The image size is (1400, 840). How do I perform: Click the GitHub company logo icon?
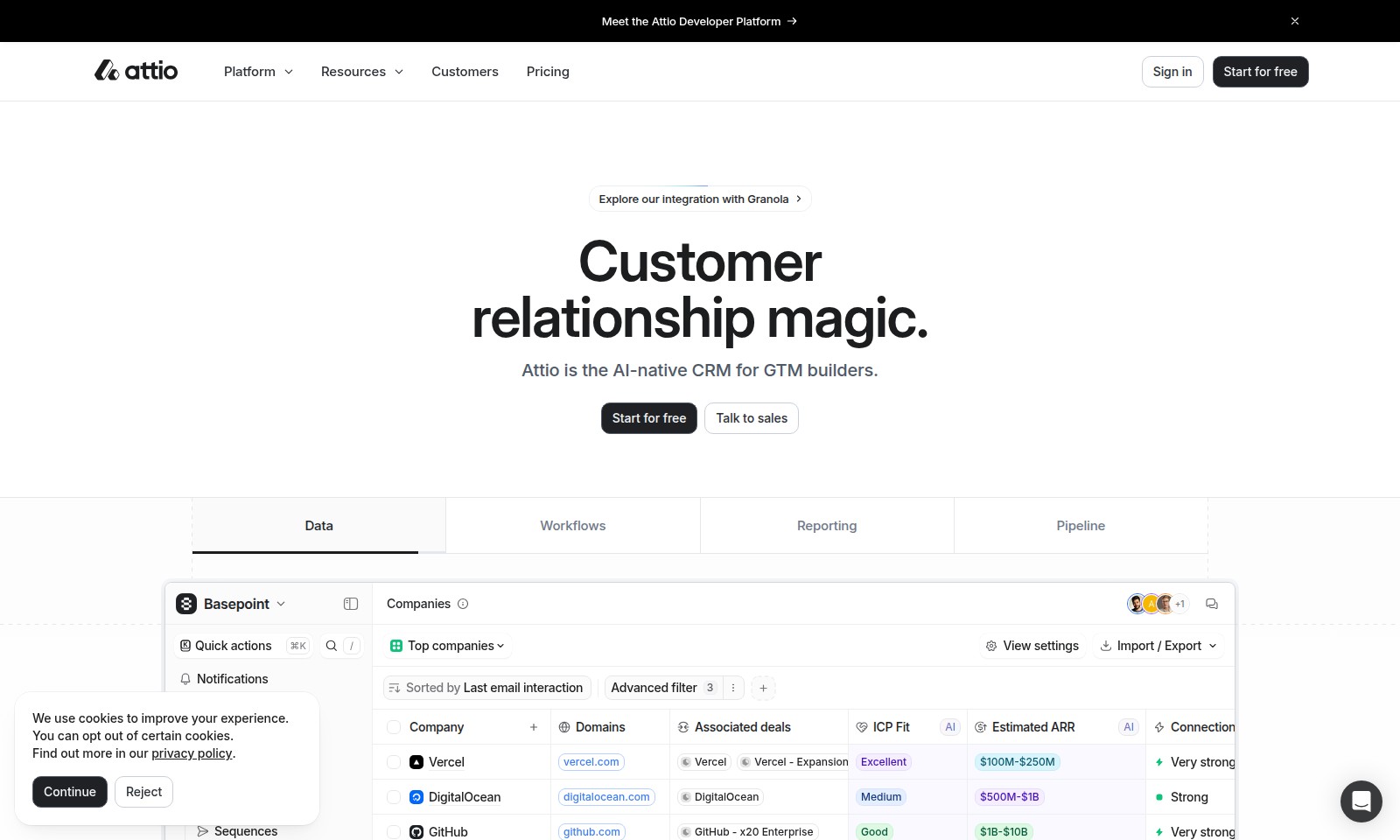pyautogui.click(x=416, y=832)
